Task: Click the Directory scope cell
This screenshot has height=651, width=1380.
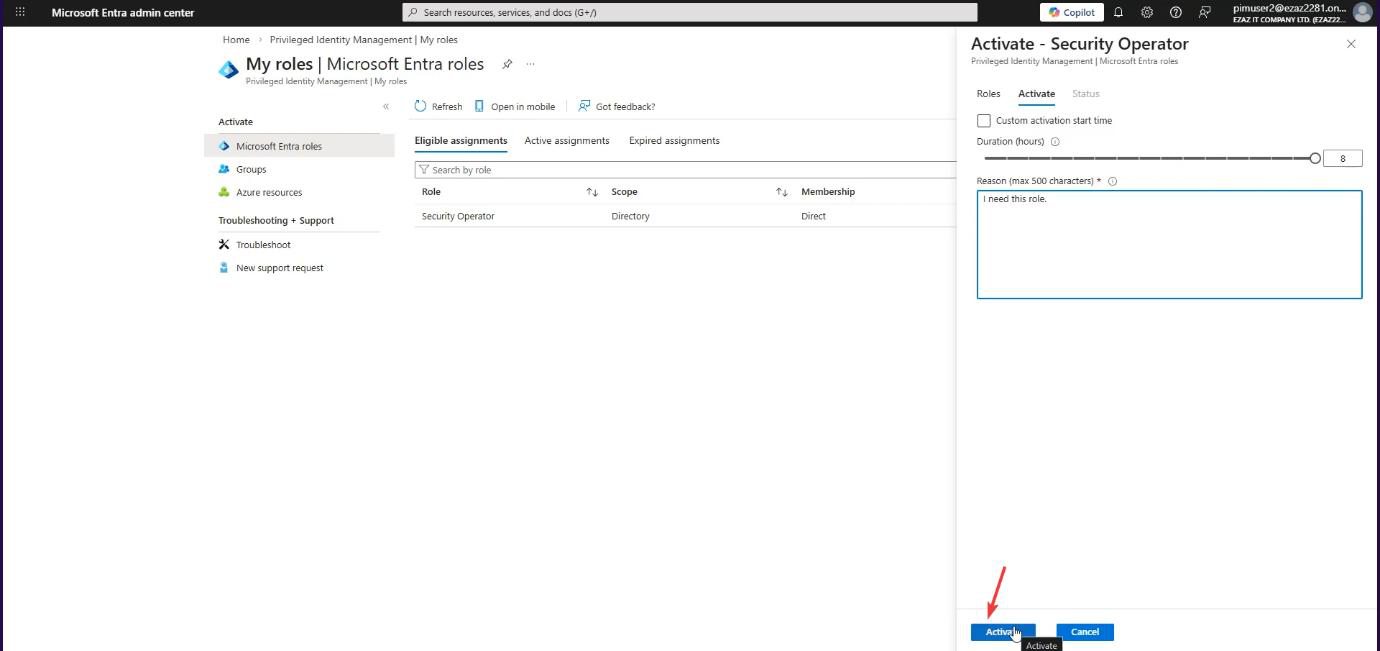Action: [630, 216]
